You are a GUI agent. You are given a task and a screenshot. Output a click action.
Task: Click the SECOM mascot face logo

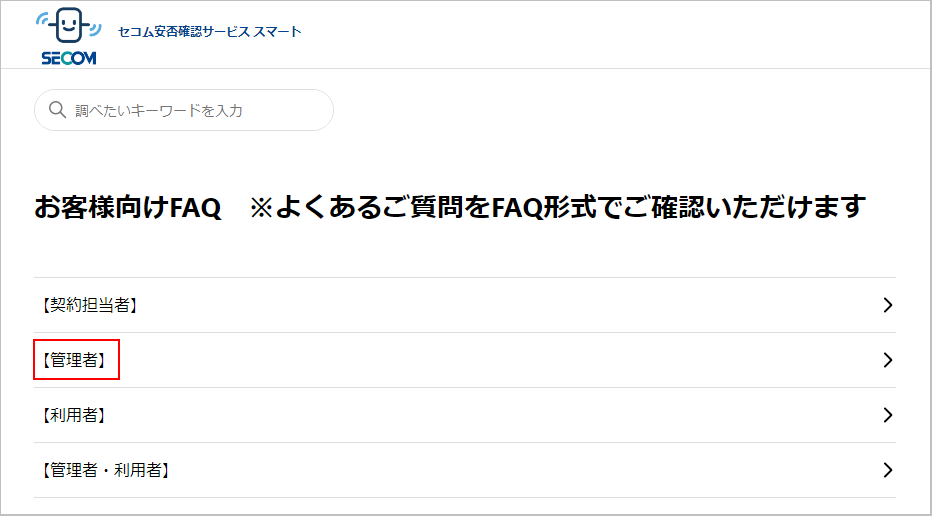(69, 28)
